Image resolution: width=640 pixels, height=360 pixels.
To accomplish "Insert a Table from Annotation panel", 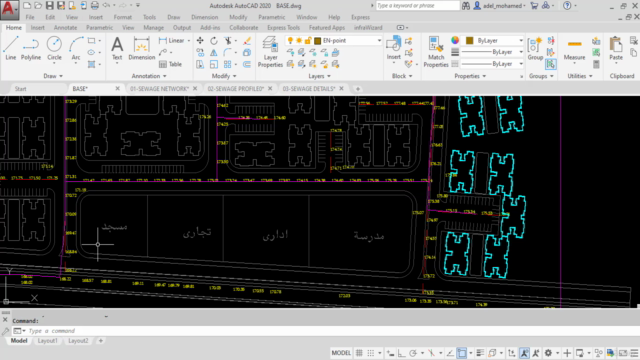I will pyautogui.click(x=171, y=64).
